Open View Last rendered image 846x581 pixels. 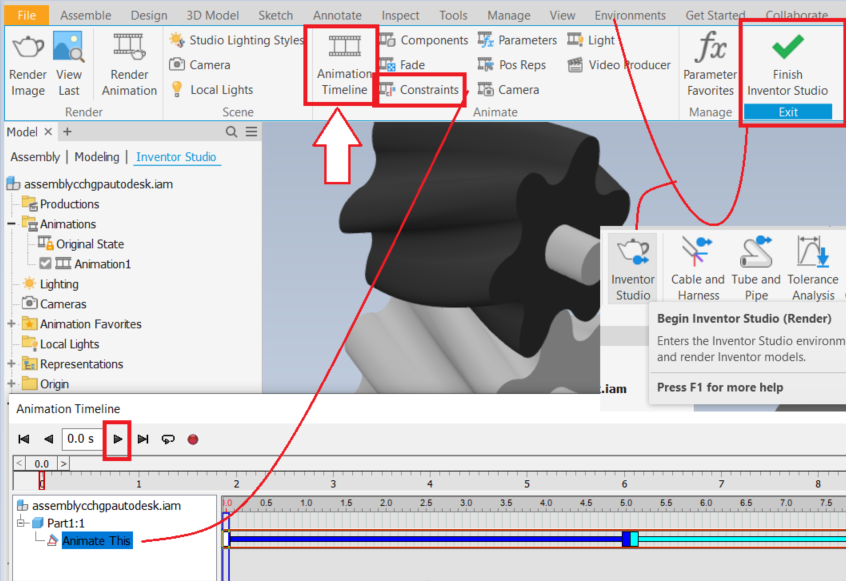click(69, 64)
